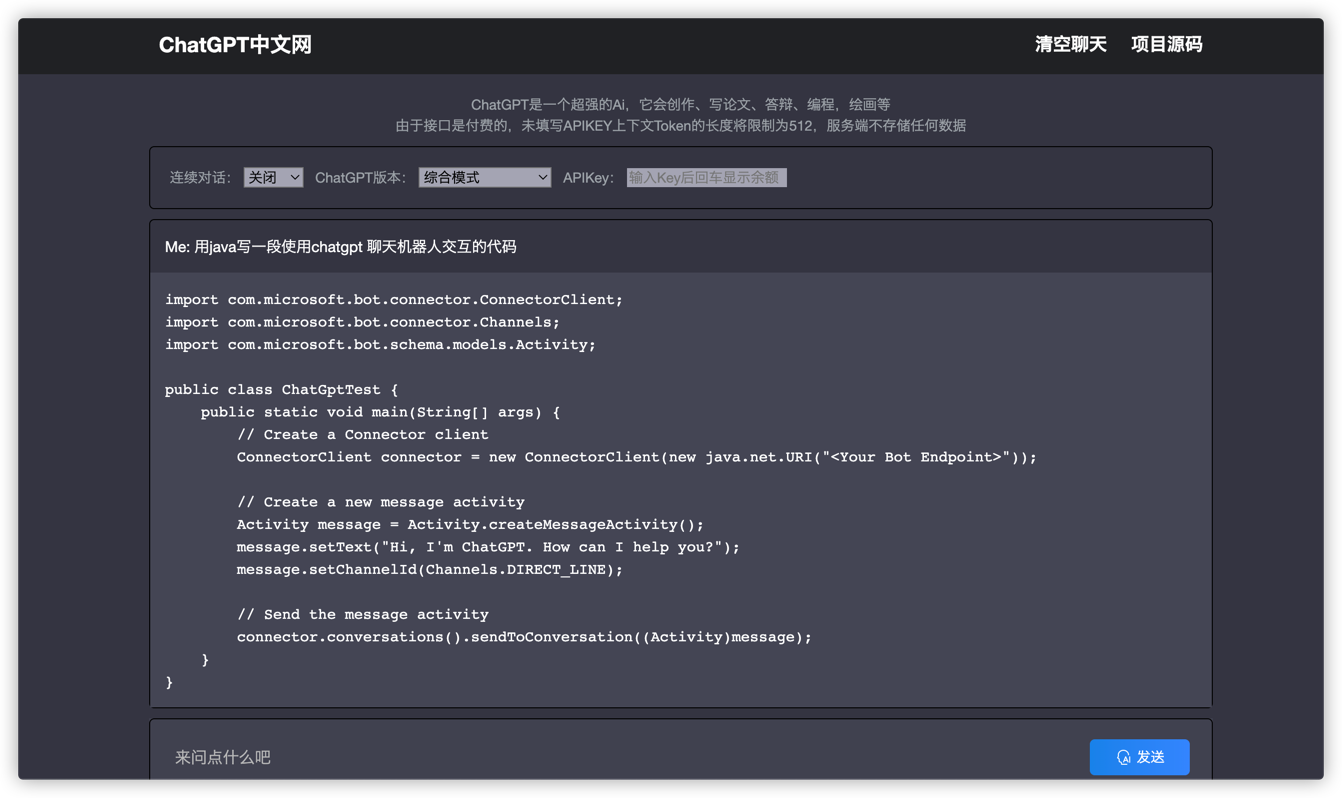Click the icon inside the 发送 button
1342x798 pixels.
coord(1124,758)
